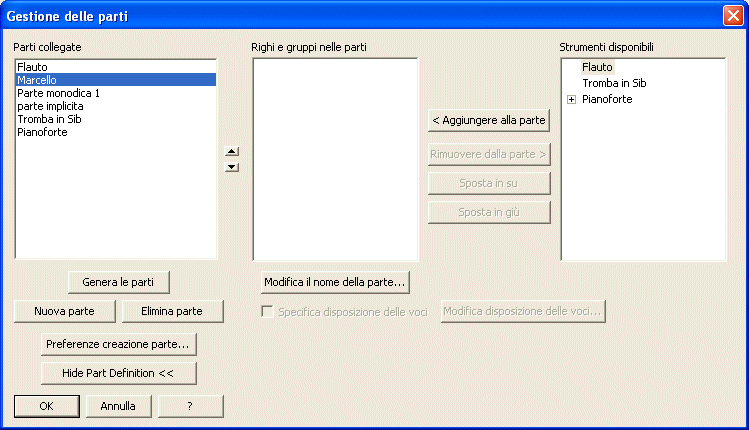Toggle Specifica disposizione delle voci checkbox

(x=267, y=312)
